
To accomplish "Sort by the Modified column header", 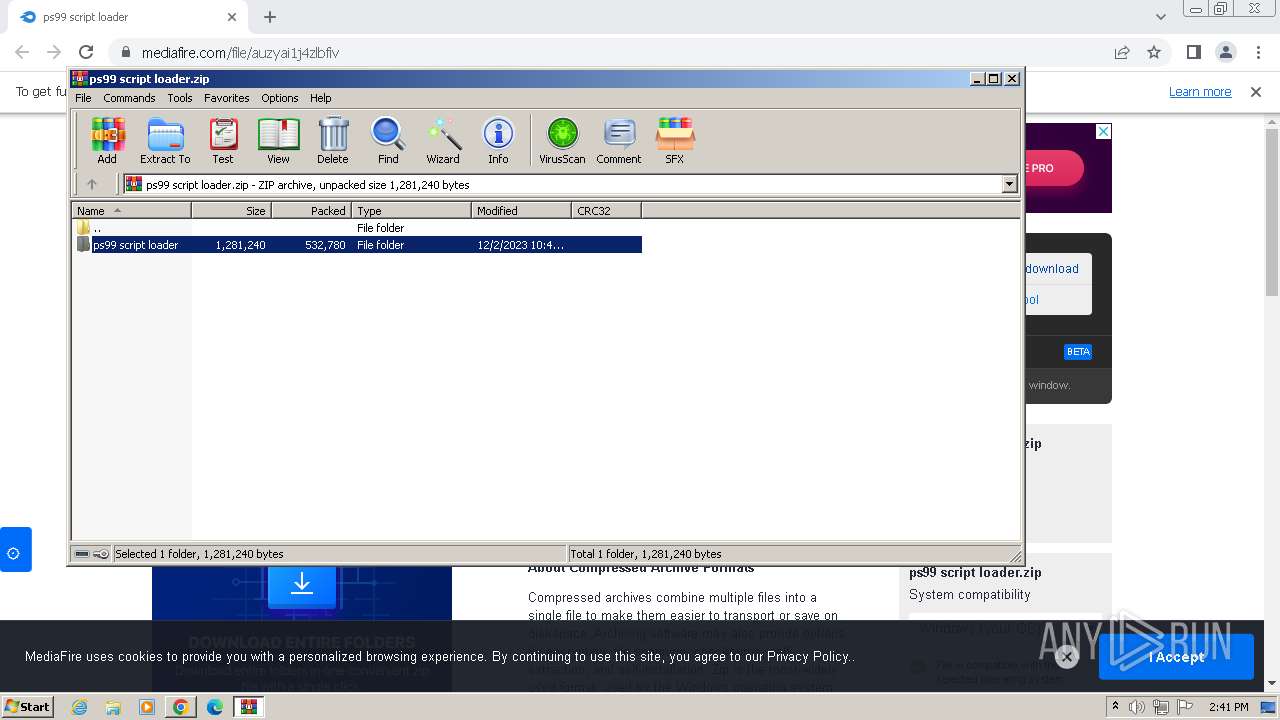I will point(521,210).
